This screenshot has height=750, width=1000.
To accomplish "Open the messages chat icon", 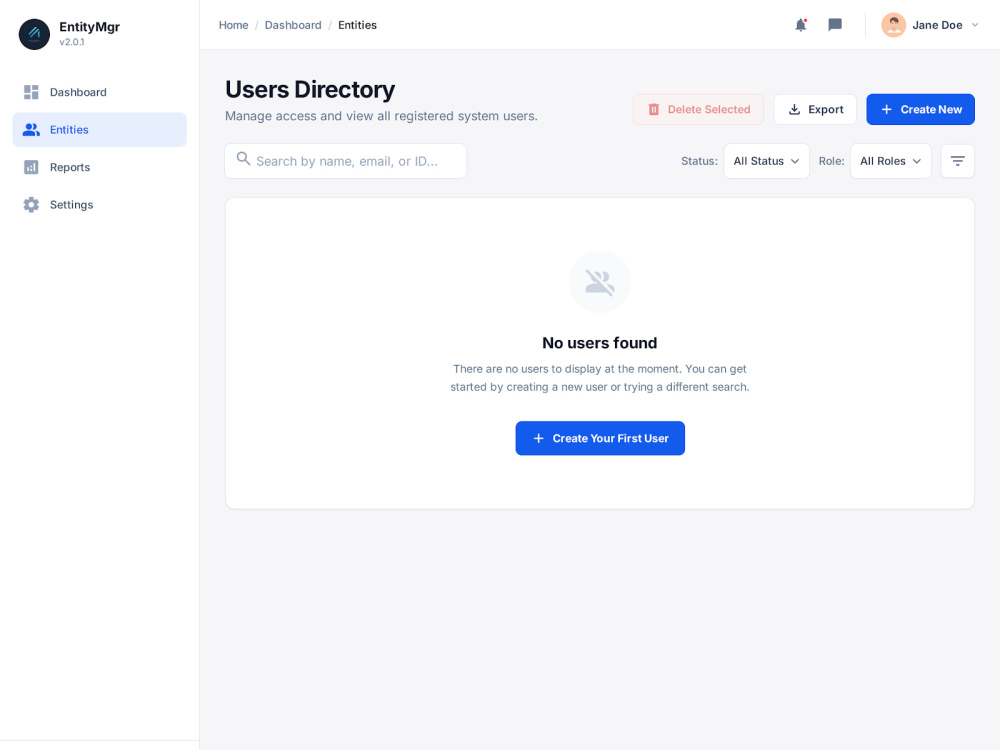I will click(834, 25).
